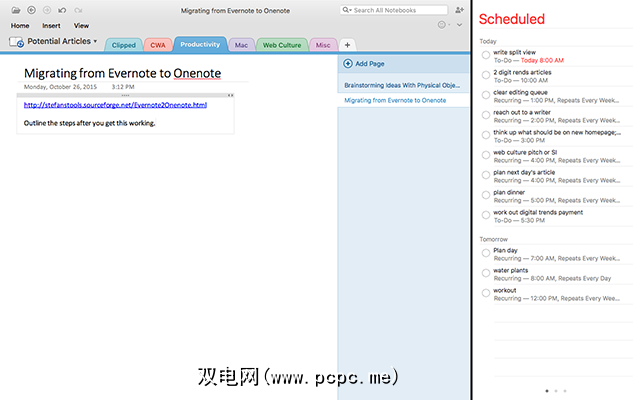This screenshot has width=640, height=400.
Task: Open 'write split view' reminder text
Action: 514,52
